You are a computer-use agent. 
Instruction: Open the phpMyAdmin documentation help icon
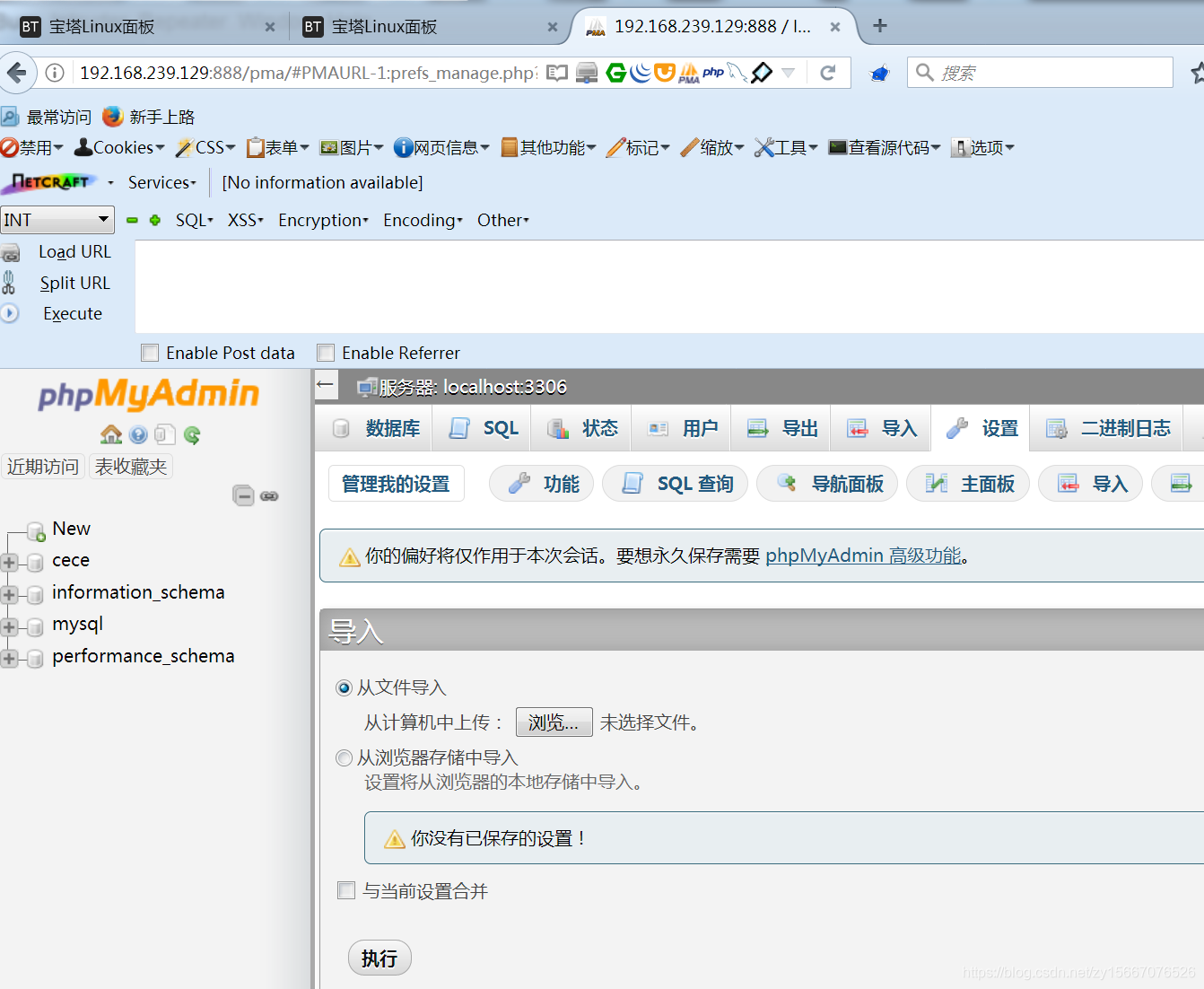138,435
